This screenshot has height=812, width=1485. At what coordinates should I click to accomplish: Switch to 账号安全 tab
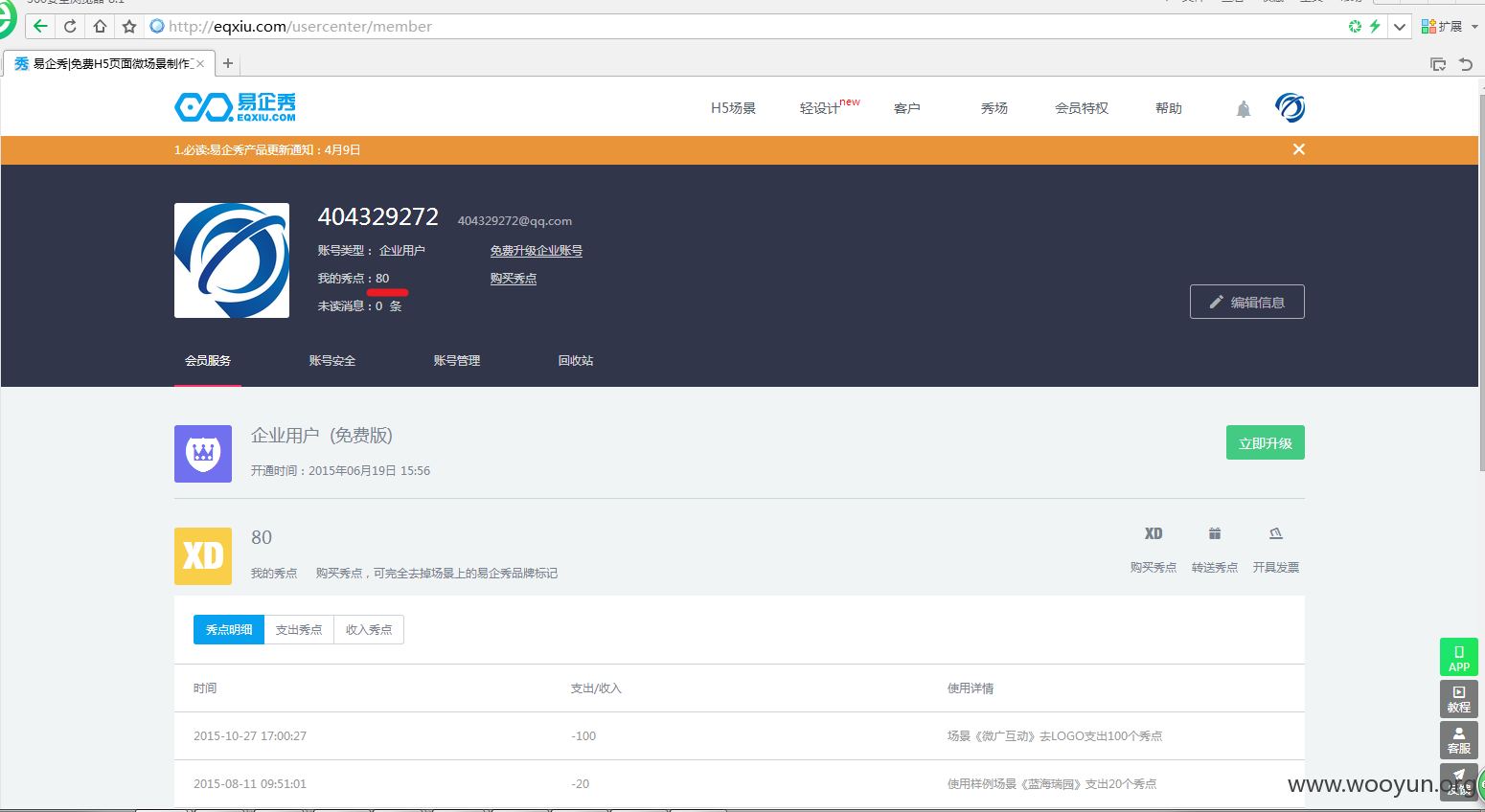332,361
